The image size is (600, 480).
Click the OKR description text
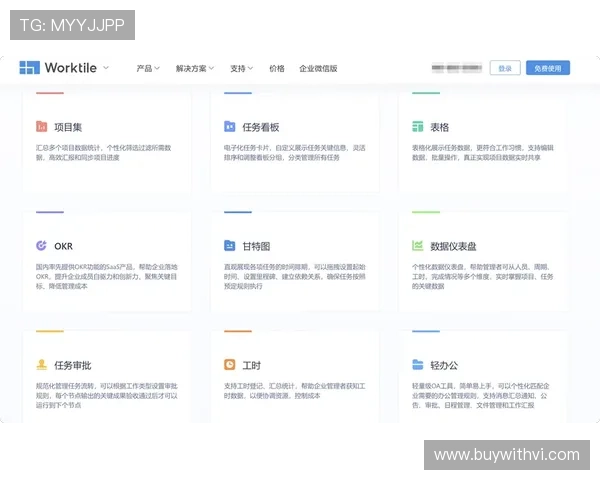(x=107, y=276)
